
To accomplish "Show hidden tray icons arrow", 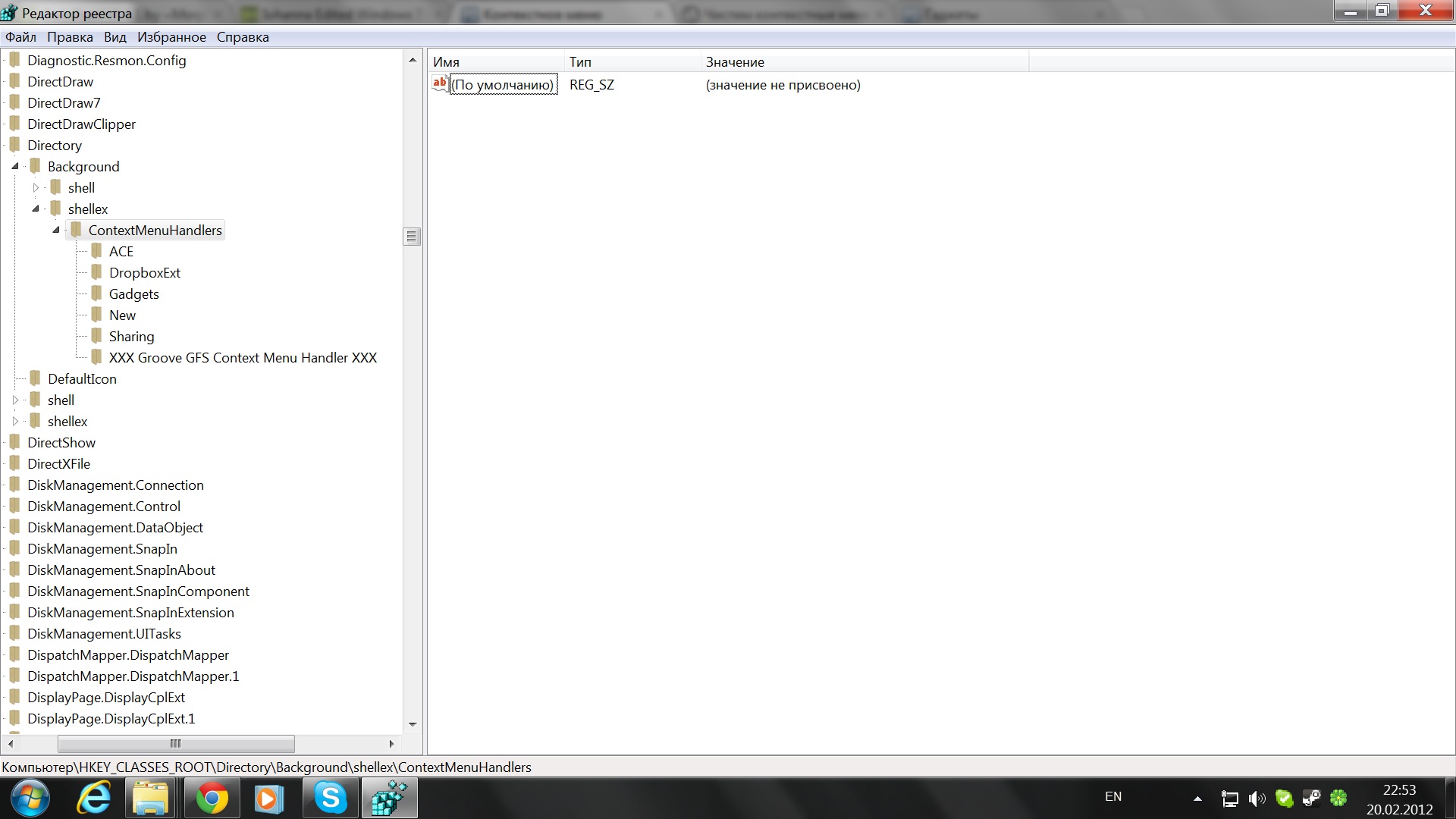I will point(1197,798).
